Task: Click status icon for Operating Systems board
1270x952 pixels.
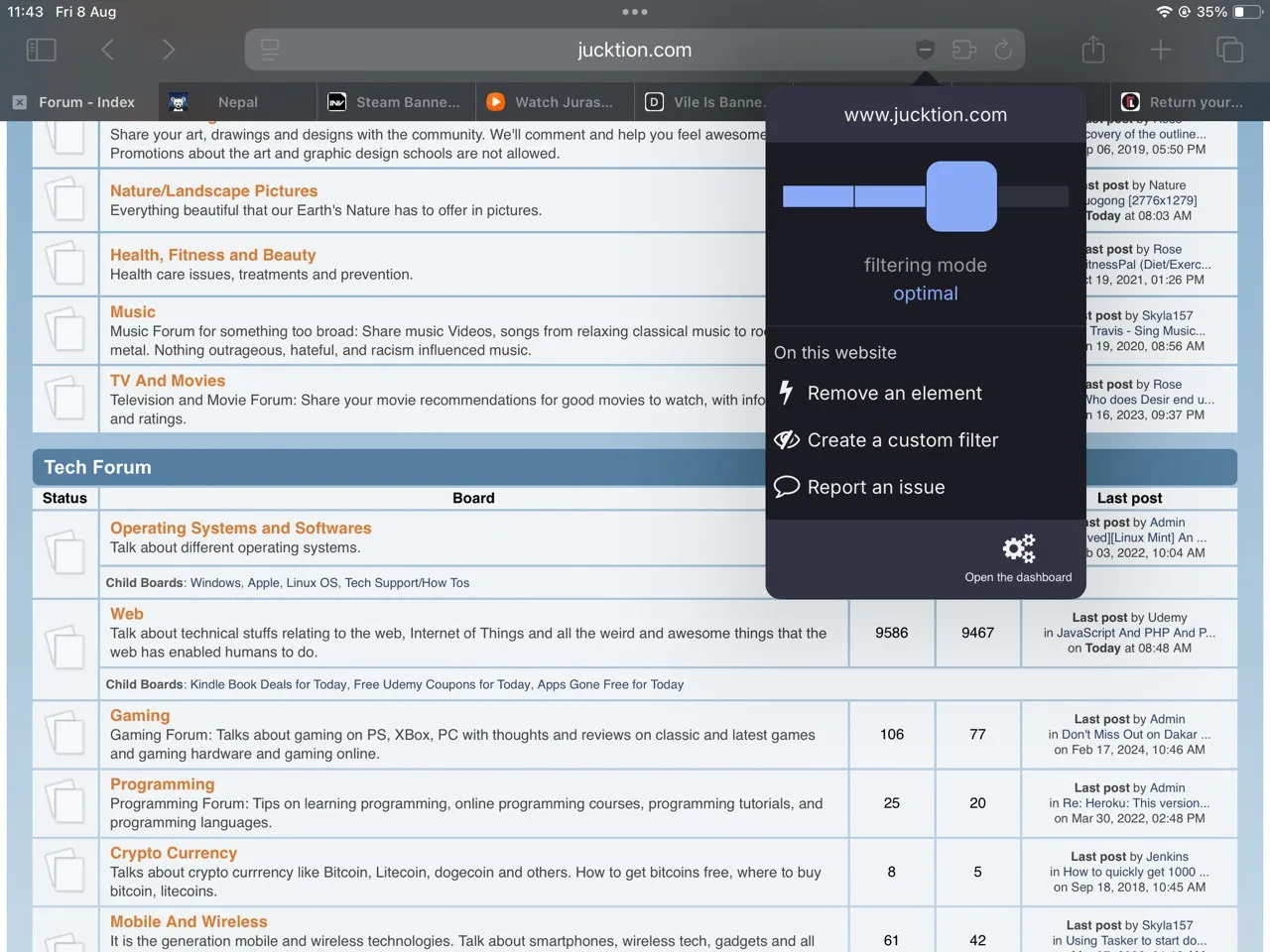Action: [65, 552]
